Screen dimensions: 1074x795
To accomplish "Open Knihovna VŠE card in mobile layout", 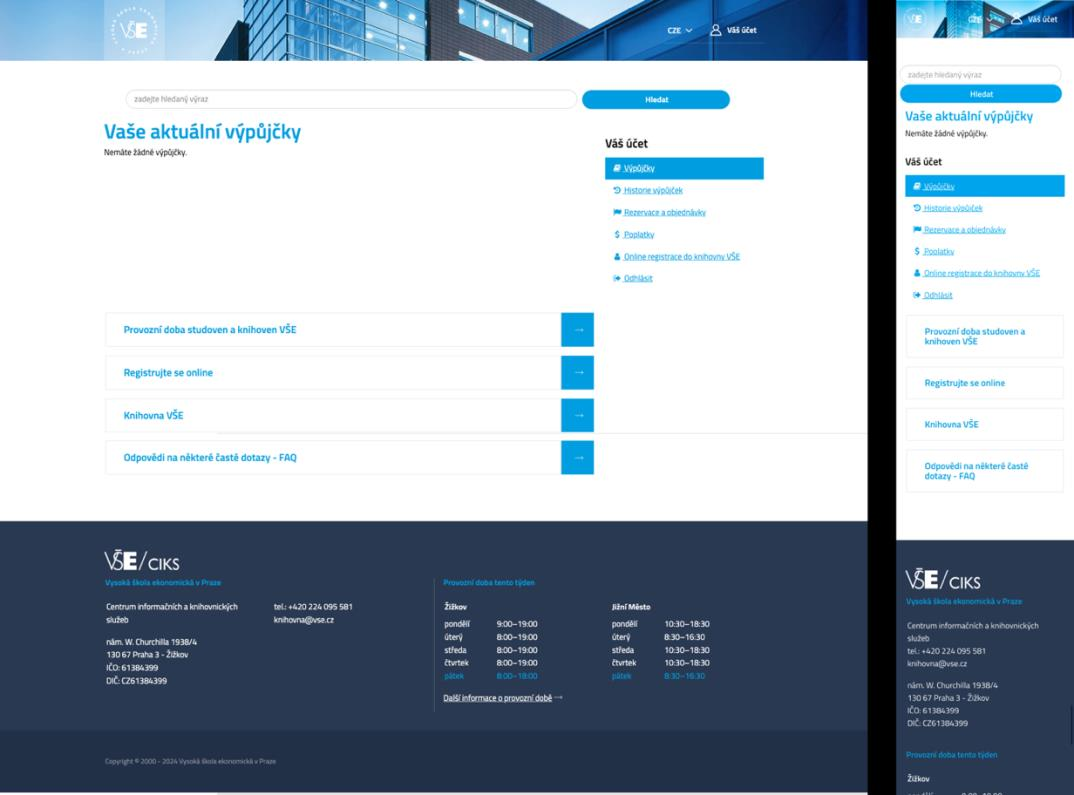I will tap(984, 424).
